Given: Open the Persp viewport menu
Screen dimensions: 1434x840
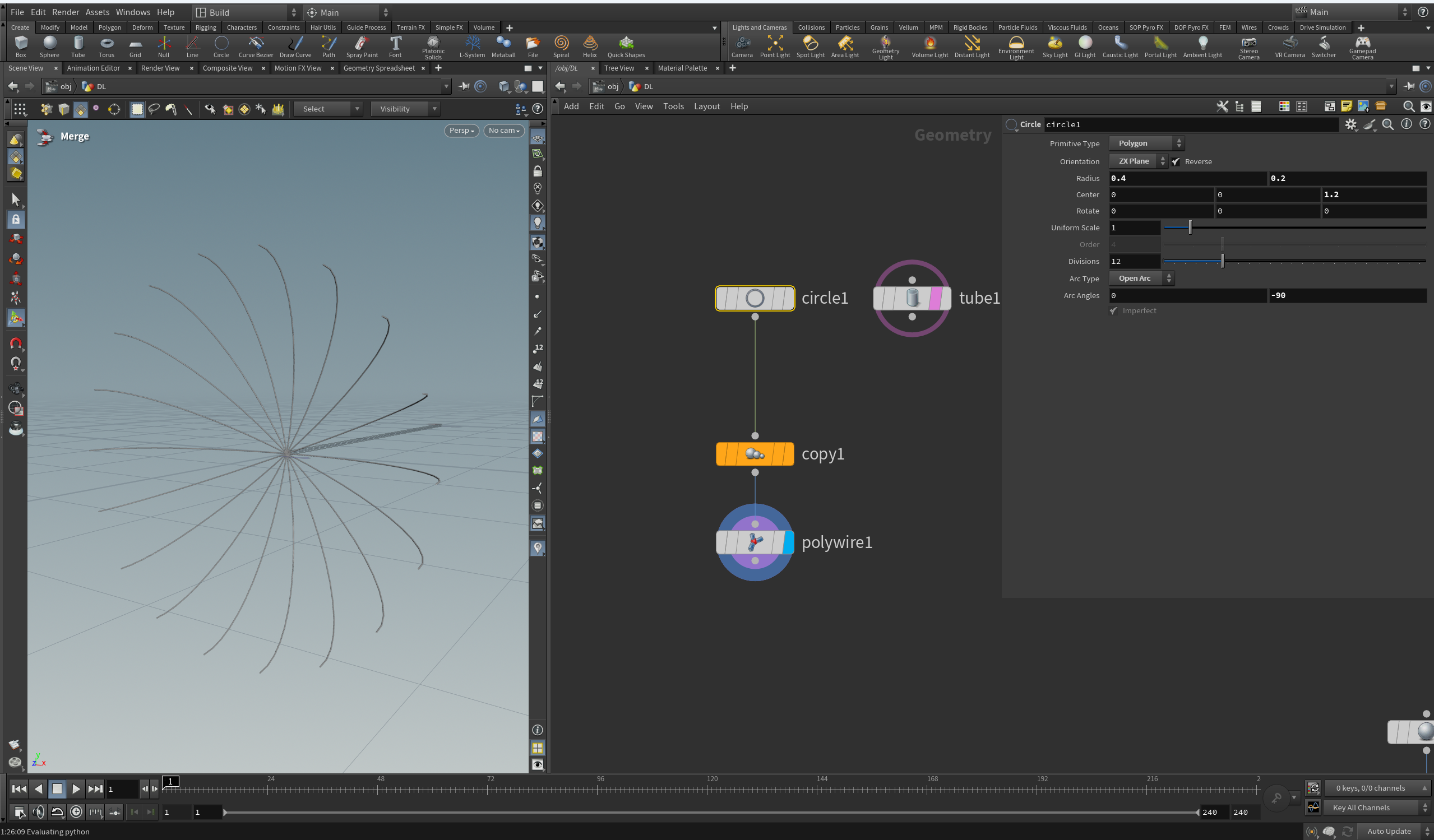Looking at the screenshot, I should [461, 130].
